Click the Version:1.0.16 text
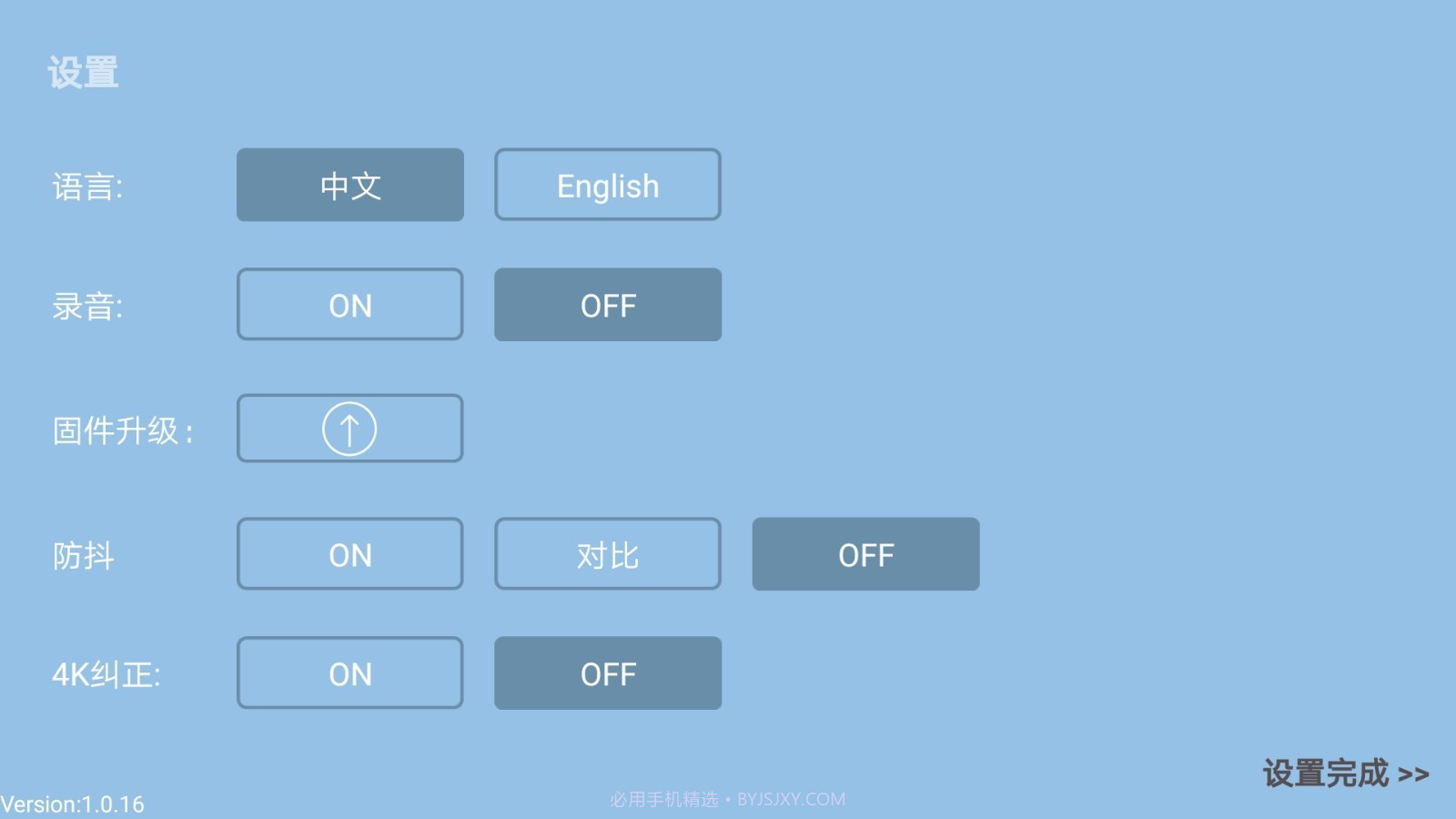The image size is (1456, 819). click(x=73, y=804)
